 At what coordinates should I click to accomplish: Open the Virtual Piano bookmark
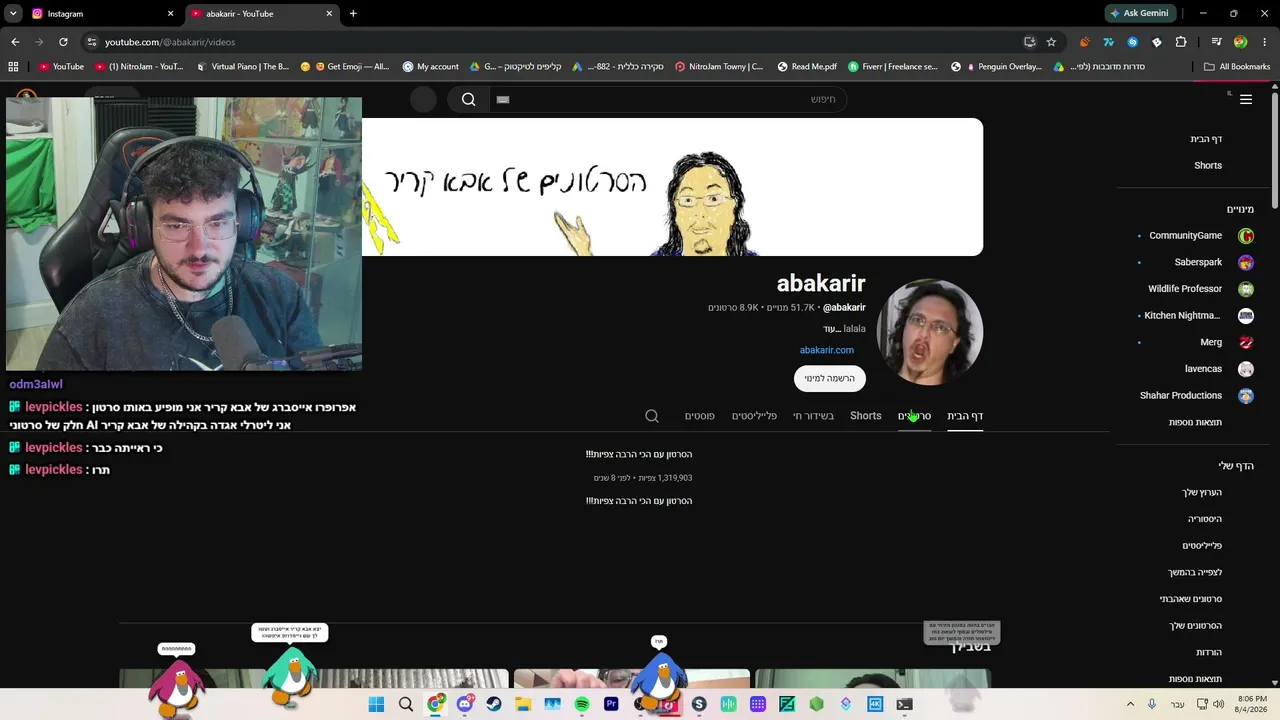[243, 67]
